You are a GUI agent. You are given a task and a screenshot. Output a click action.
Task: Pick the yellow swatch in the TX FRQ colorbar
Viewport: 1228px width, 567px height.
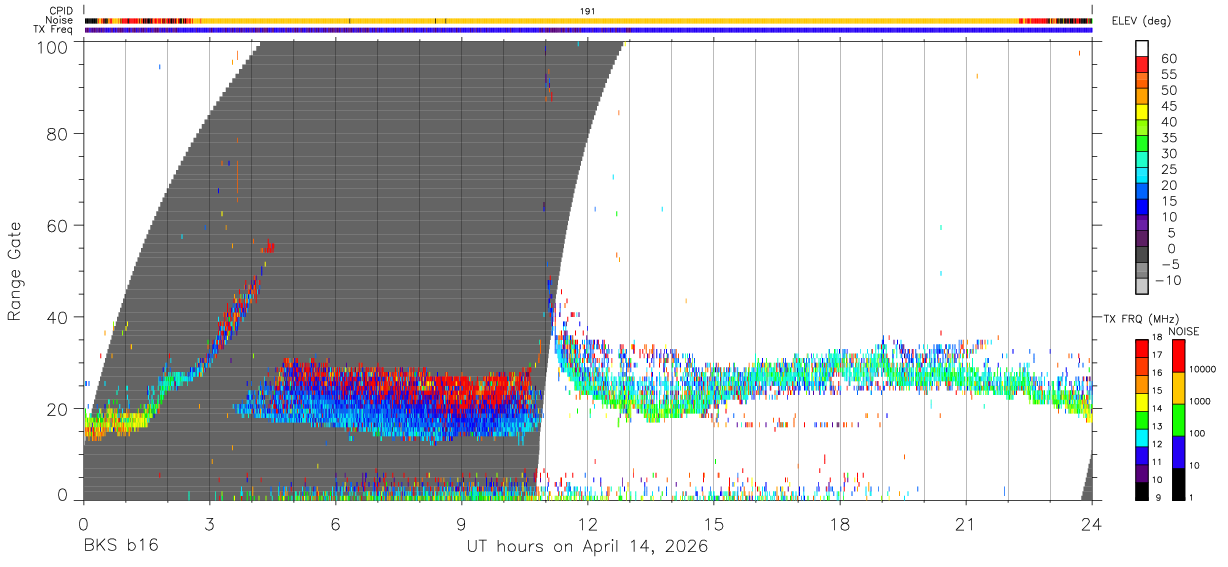[x=1142, y=403]
